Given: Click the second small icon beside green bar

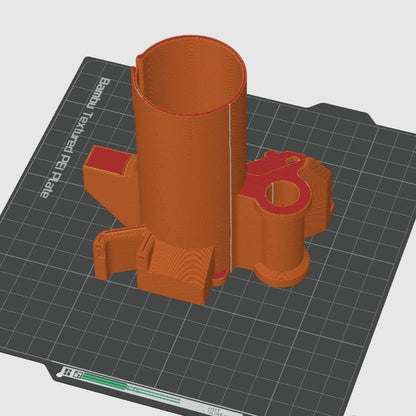Looking at the screenshot, I should pos(78,374).
